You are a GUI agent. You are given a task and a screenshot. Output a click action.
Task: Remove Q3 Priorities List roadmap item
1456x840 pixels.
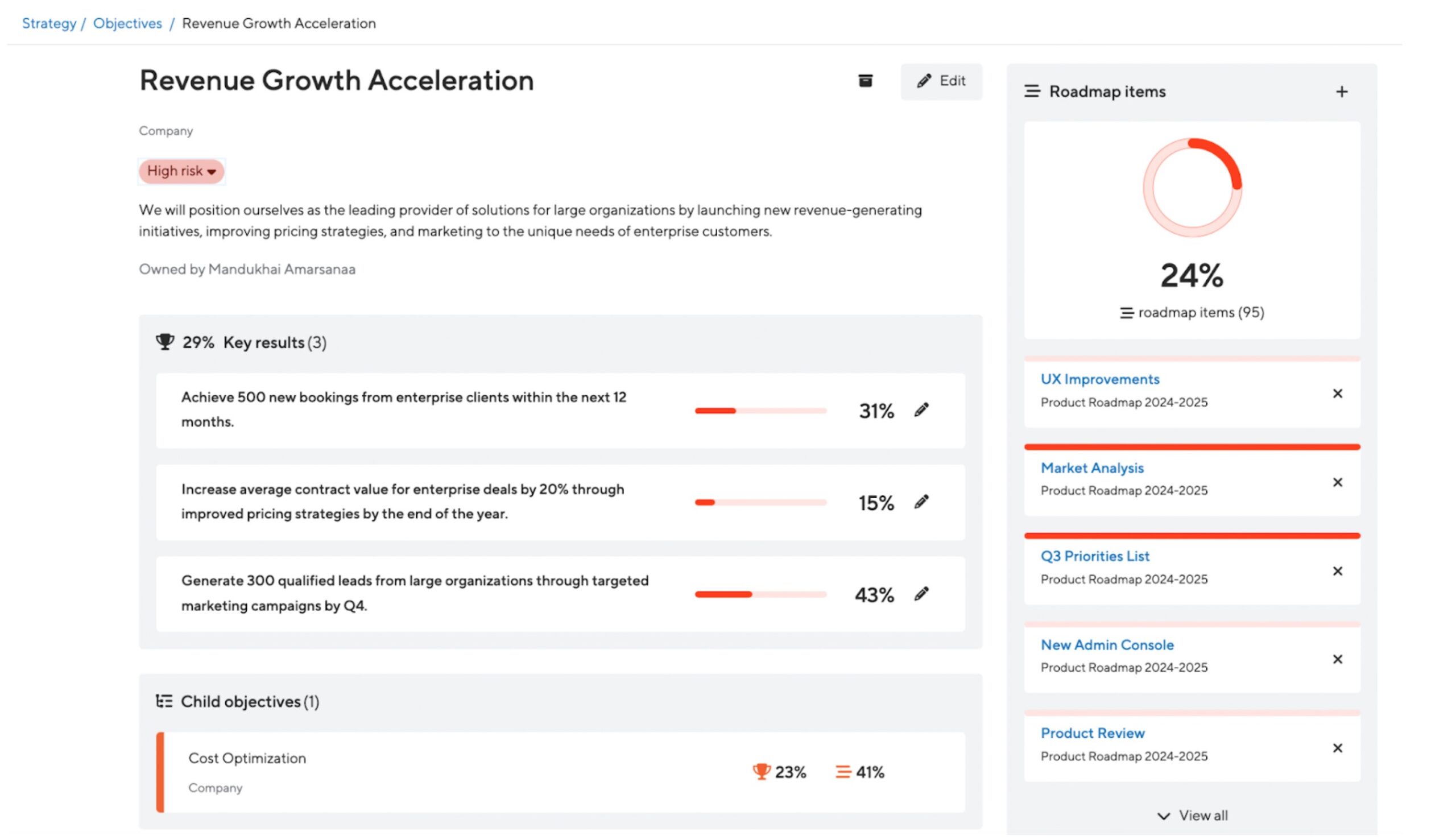[x=1337, y=571]
